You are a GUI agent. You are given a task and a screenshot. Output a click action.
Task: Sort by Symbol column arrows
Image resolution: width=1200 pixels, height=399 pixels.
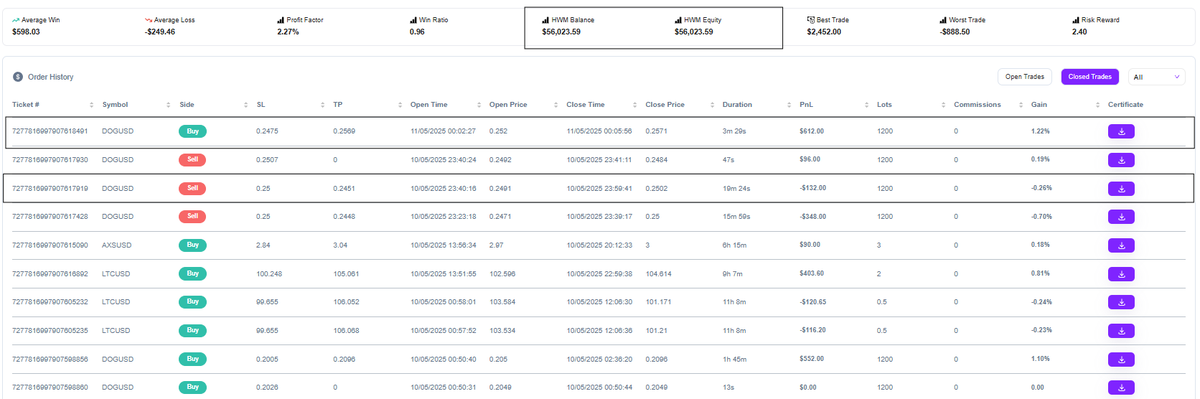click(169, 104)
